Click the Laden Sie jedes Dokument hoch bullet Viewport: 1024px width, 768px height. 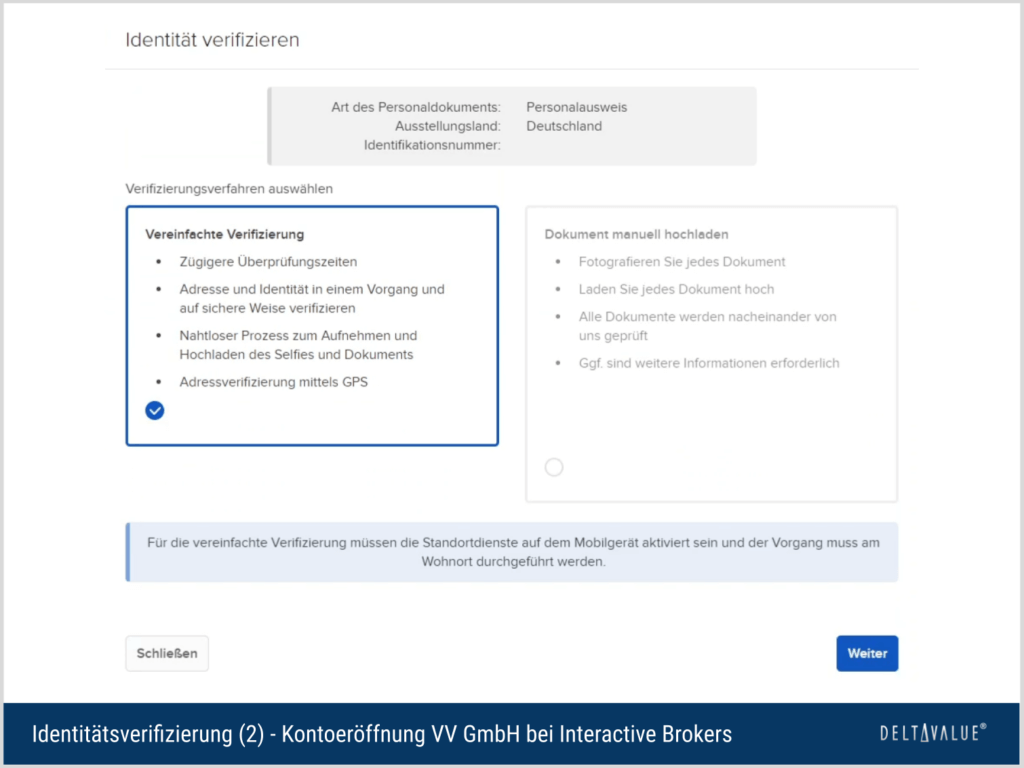tap(677, 289)
